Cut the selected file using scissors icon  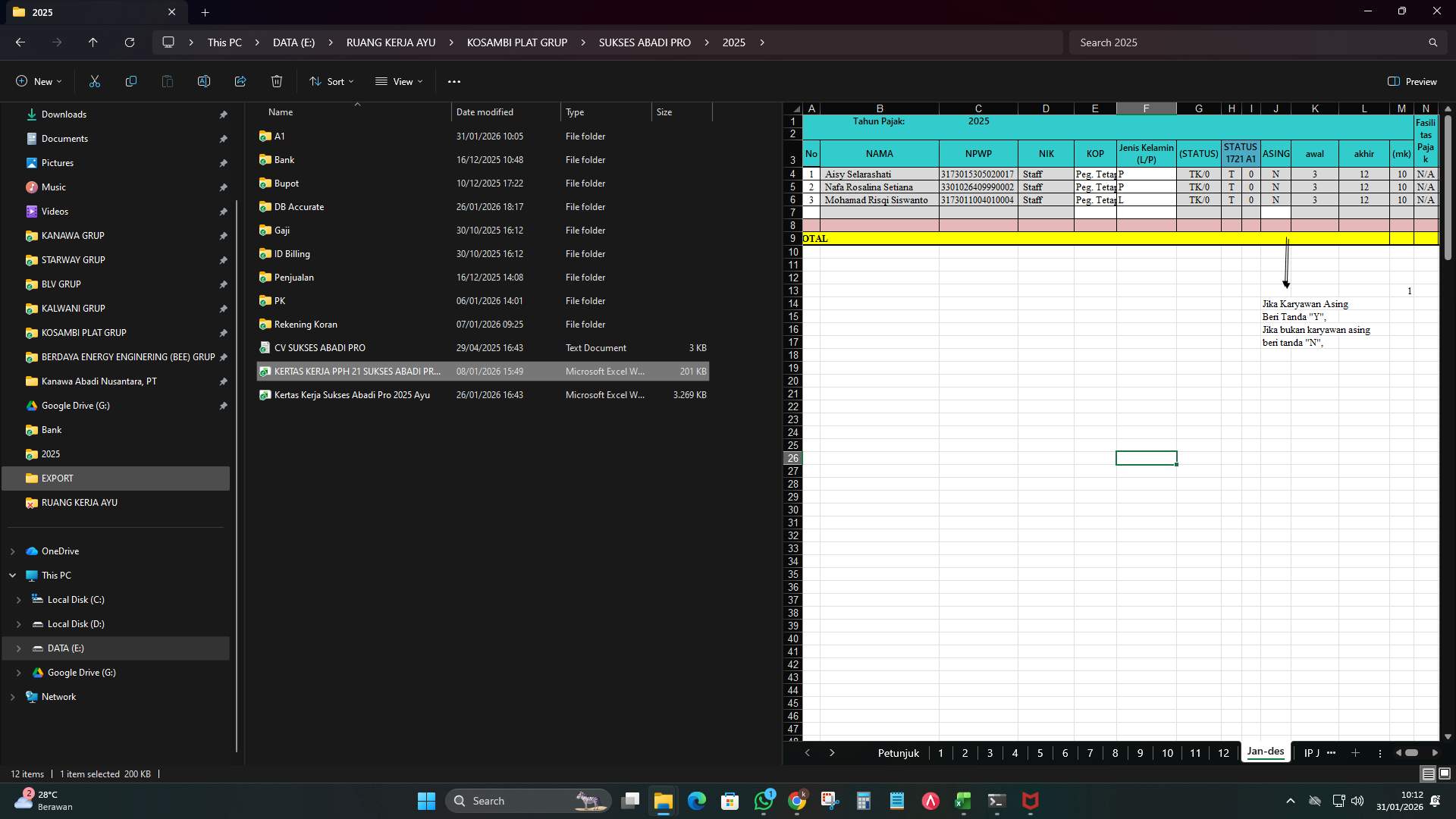(94, 81)
